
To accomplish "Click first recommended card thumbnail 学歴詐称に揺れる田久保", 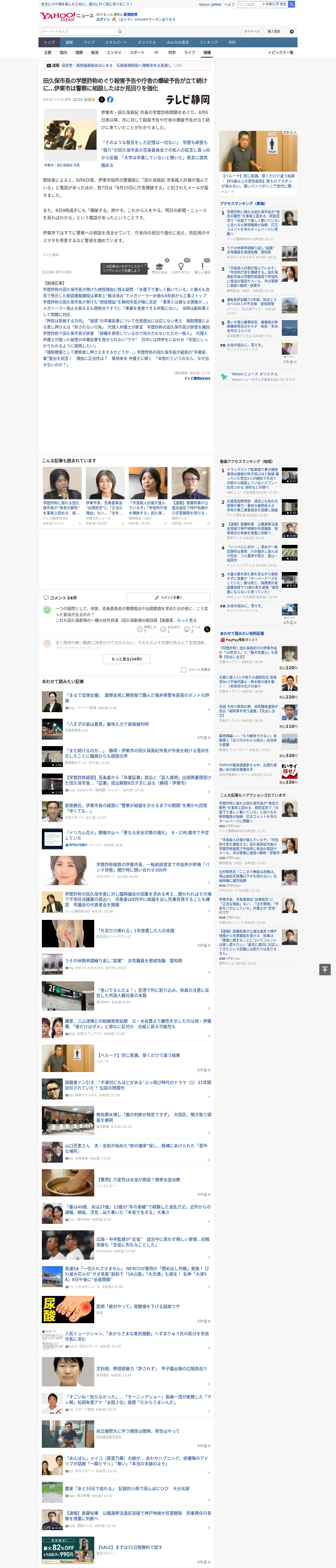I will coord(62,483).
